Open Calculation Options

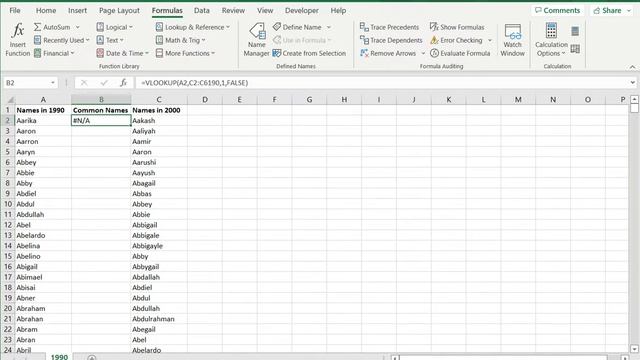click(x=551, y=40)
